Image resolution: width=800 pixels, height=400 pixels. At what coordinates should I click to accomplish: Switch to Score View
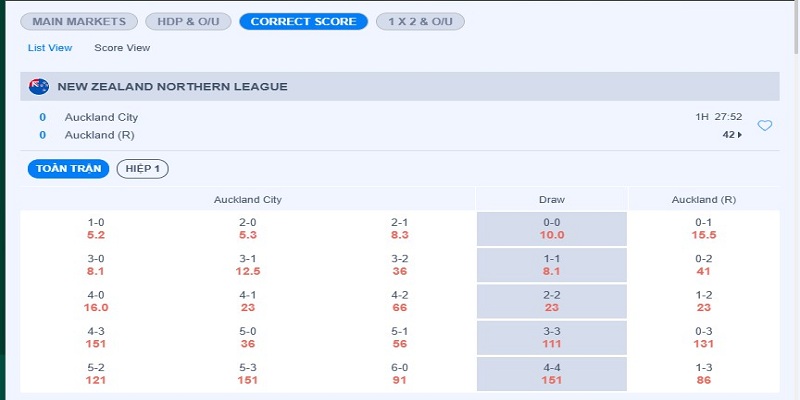click(122, 47)
